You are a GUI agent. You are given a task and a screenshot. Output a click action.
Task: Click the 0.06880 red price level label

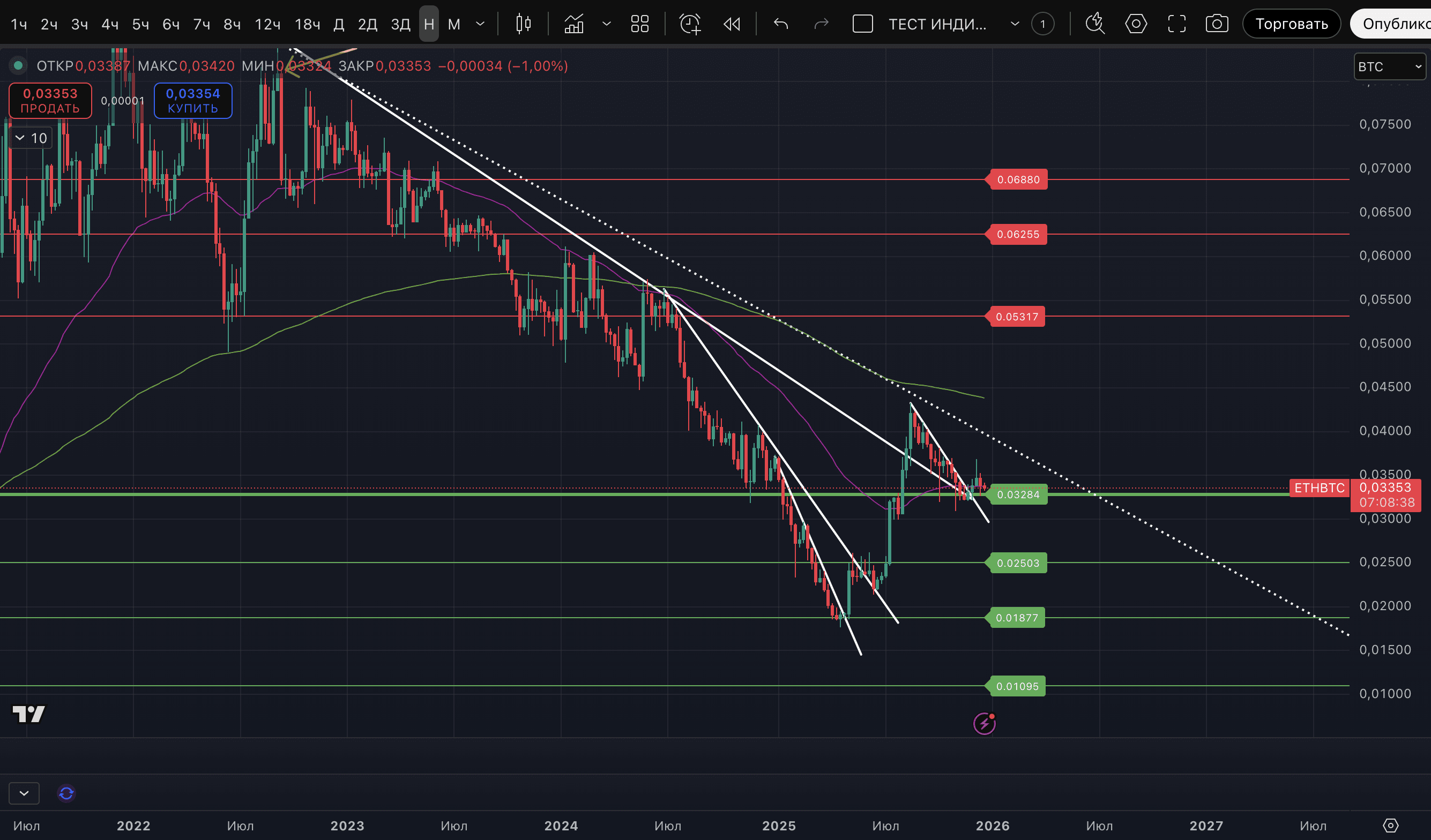coord(1018,180)
